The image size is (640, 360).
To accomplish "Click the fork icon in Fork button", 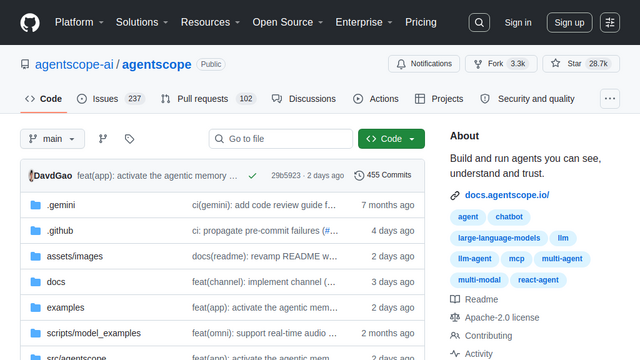I will pos(478,64).
